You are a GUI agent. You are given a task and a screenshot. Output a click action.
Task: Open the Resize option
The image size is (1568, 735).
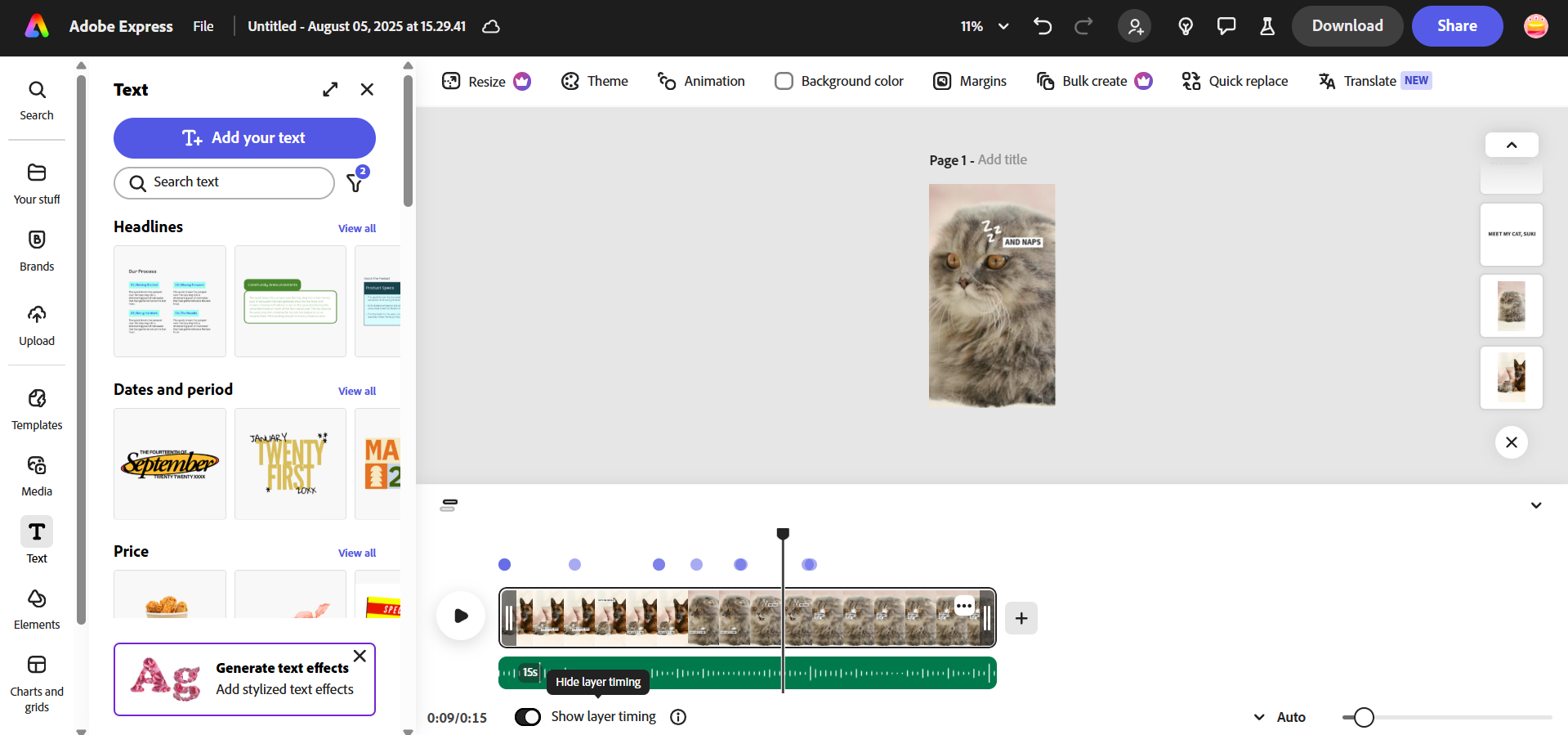(x=486, y=81)
